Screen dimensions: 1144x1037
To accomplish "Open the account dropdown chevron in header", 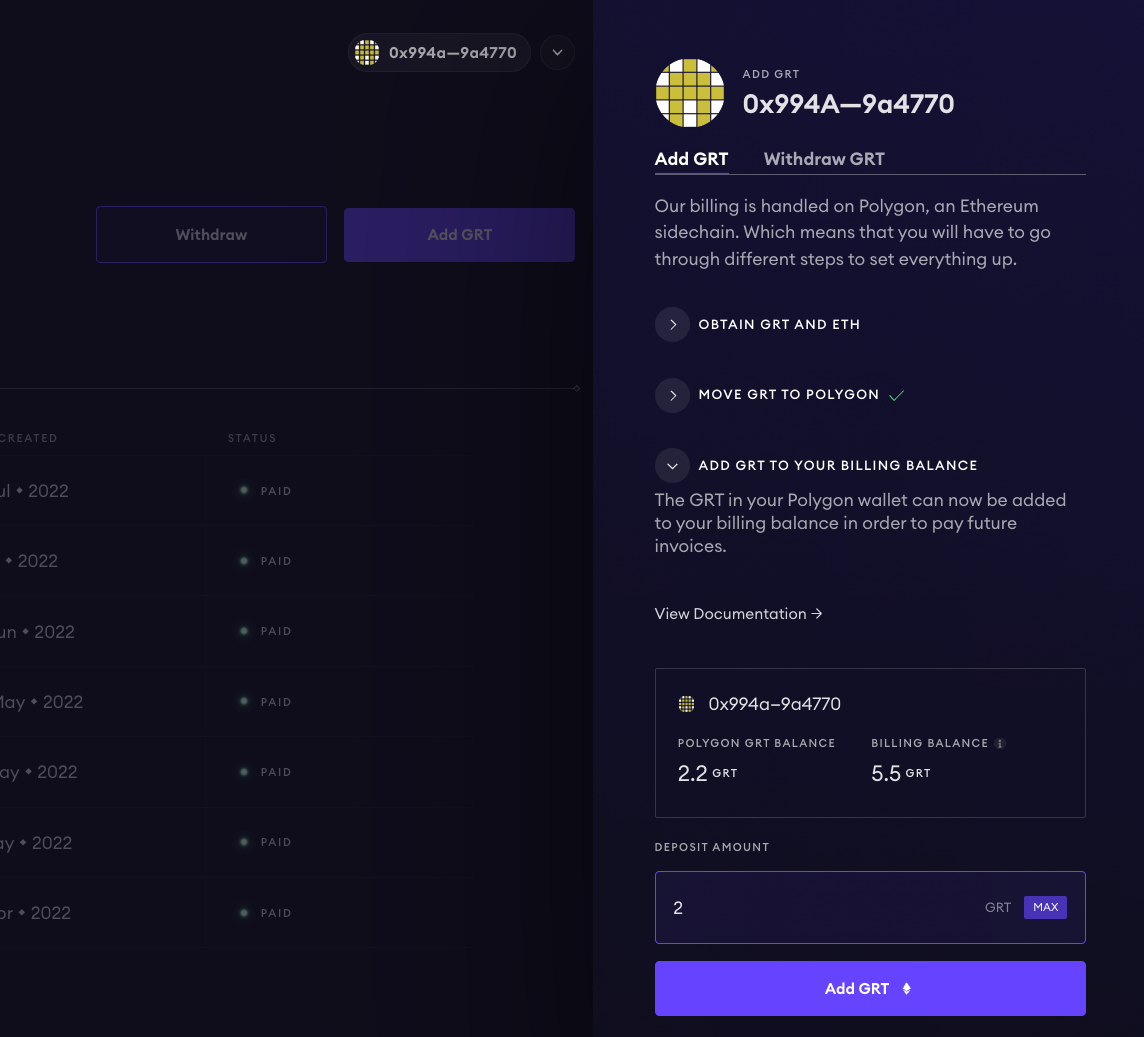I will point(557,53).
